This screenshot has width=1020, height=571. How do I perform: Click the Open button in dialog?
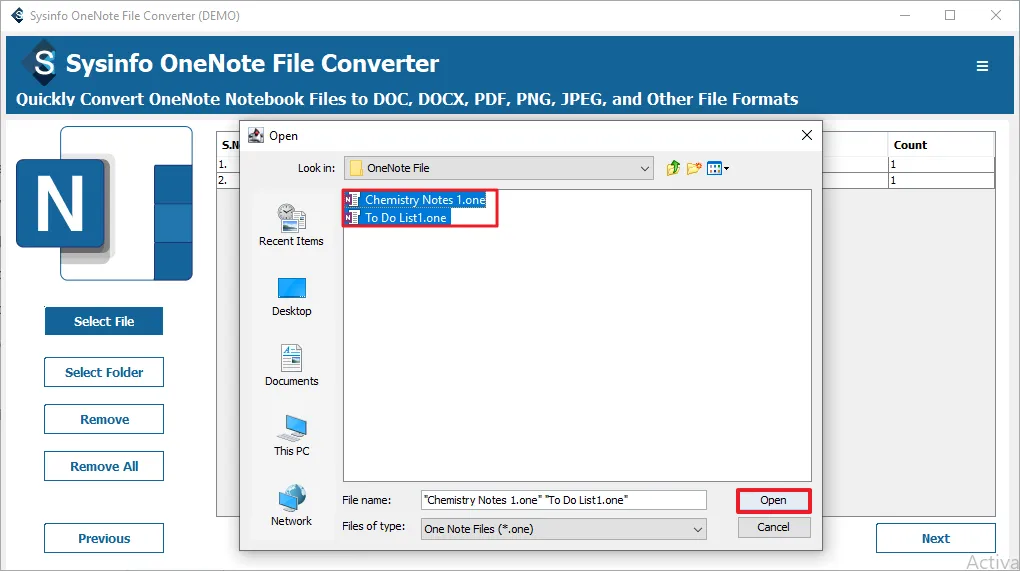click(x=773, y=500)
